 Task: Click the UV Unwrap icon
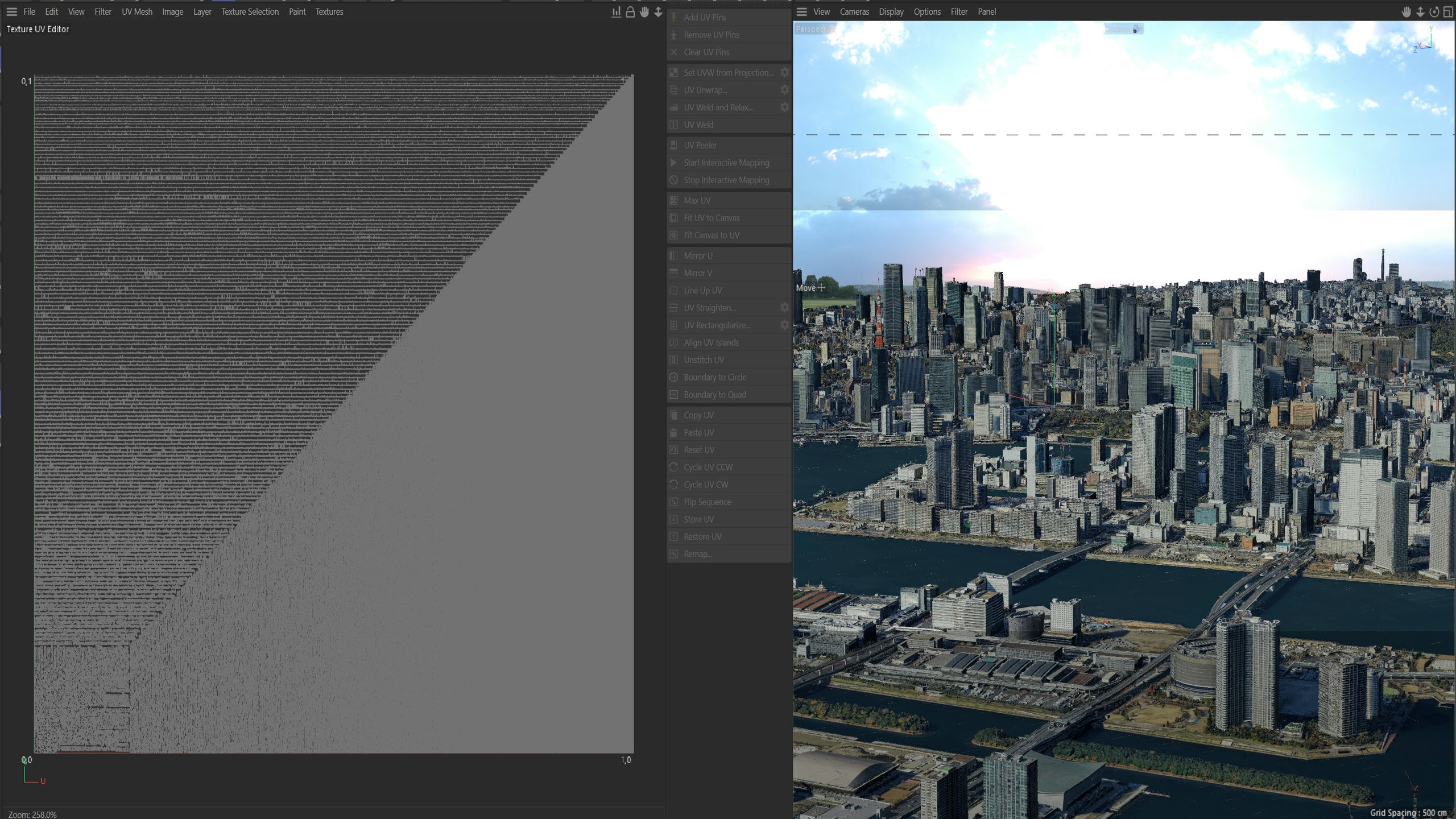coord(674,90)
